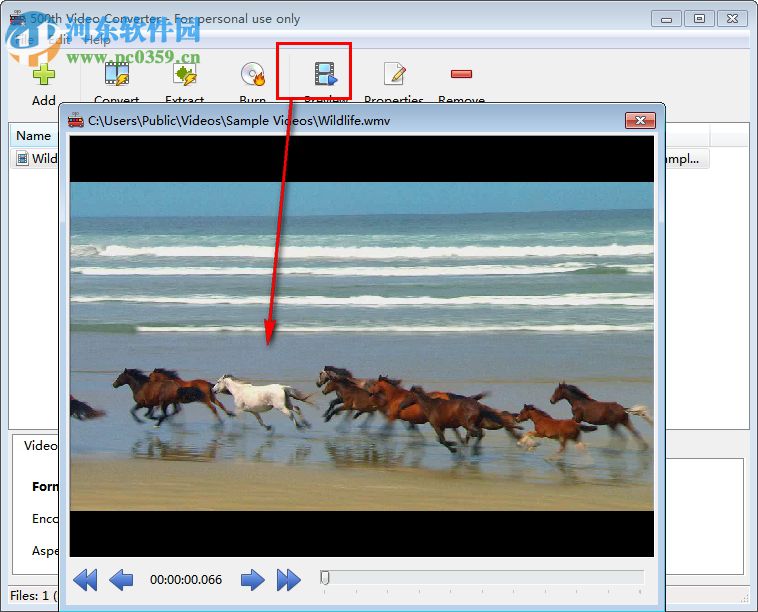Click the horses video preview frame

point(362,346)
